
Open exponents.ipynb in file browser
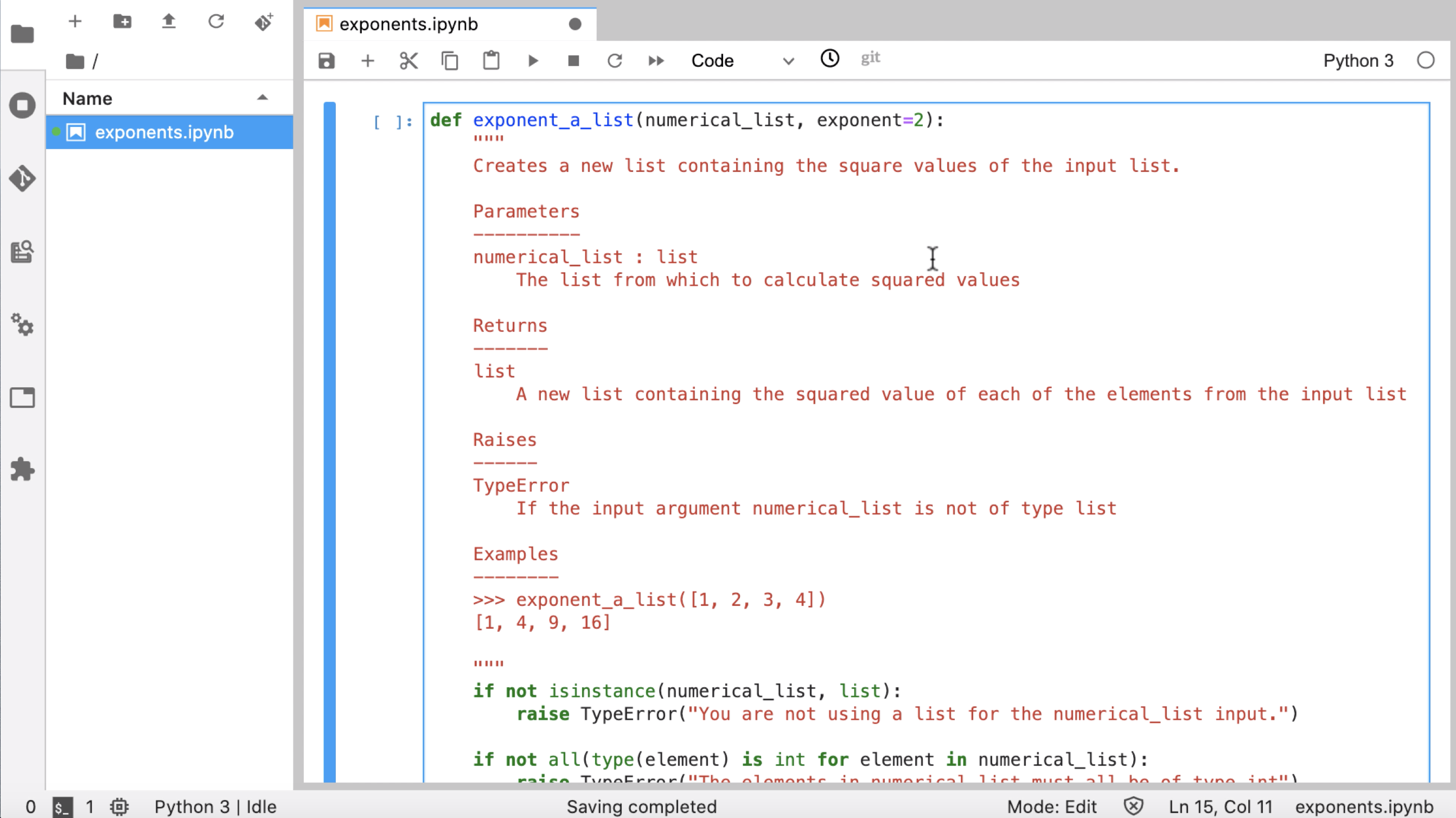(x=164, y=132)
